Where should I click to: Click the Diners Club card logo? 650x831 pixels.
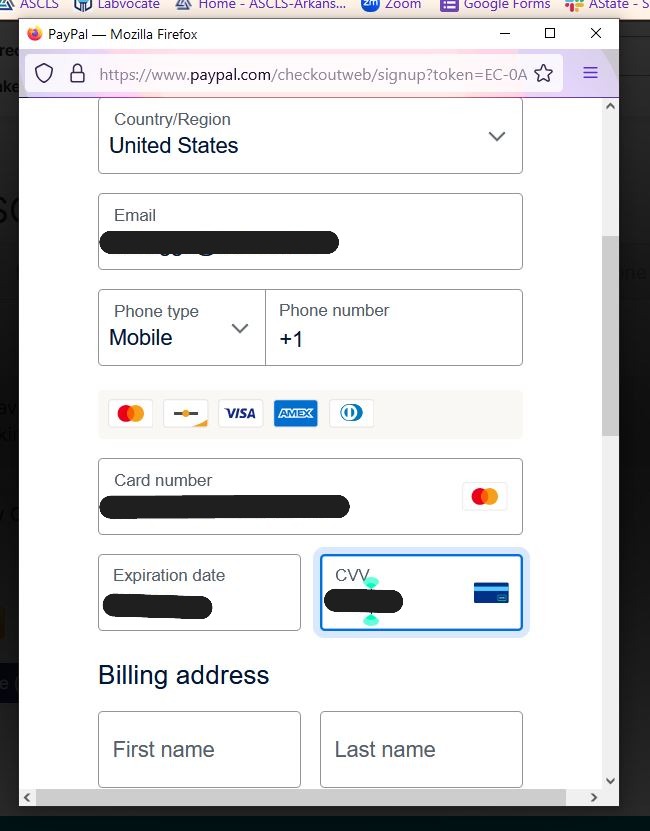(351, 413)
